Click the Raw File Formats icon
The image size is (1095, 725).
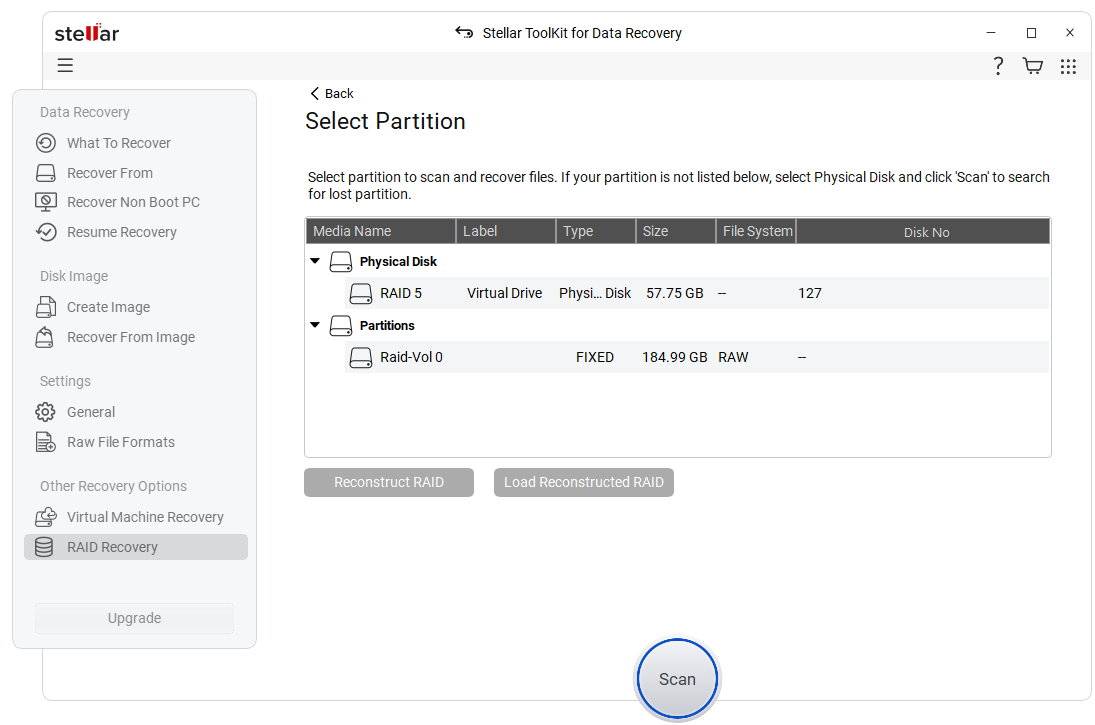[x=46, y=442]
